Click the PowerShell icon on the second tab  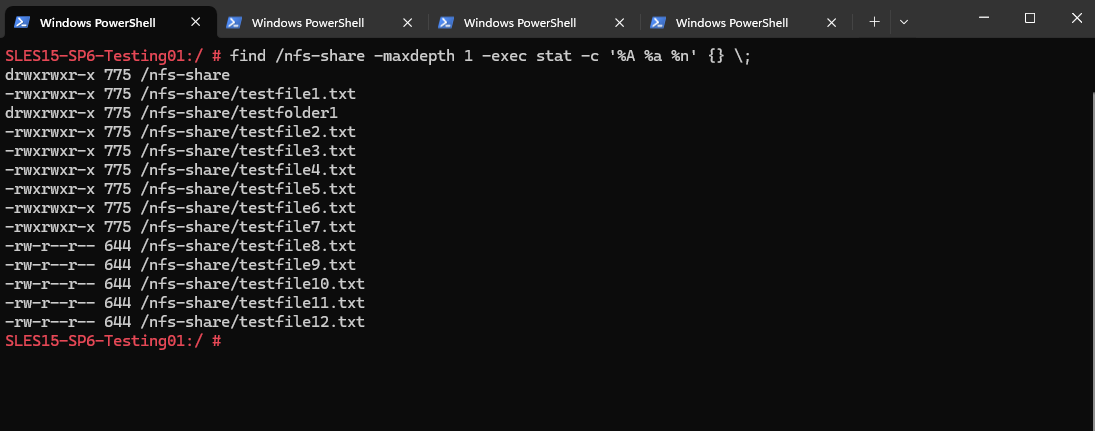(234, 22)
